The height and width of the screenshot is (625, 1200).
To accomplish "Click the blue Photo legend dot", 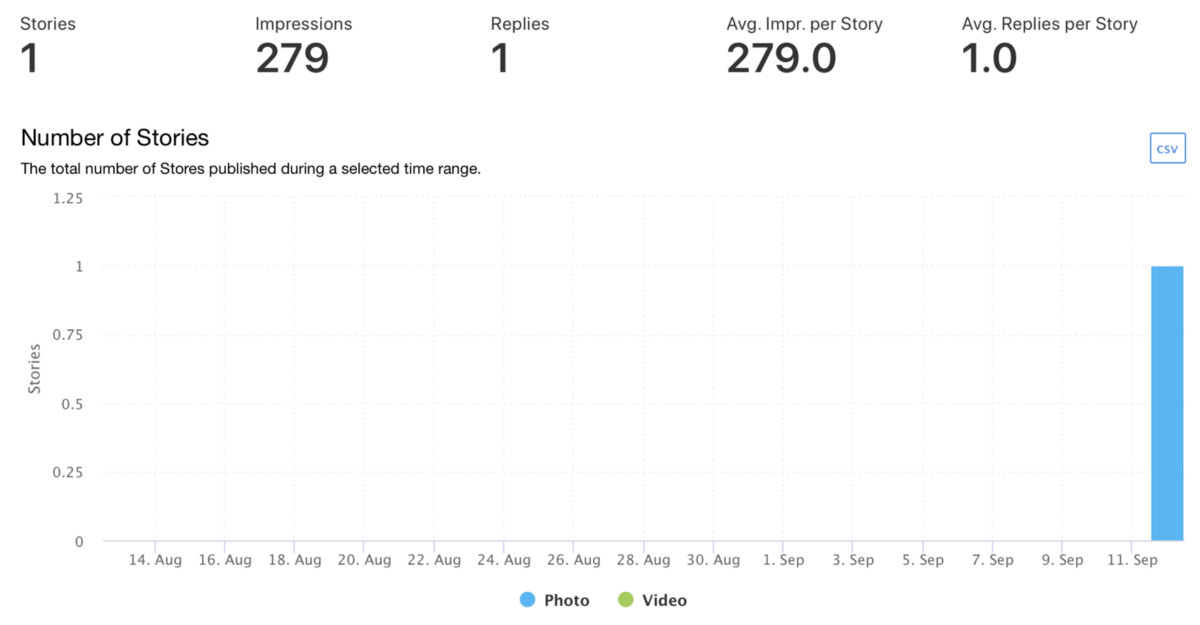I will point(528,600).
